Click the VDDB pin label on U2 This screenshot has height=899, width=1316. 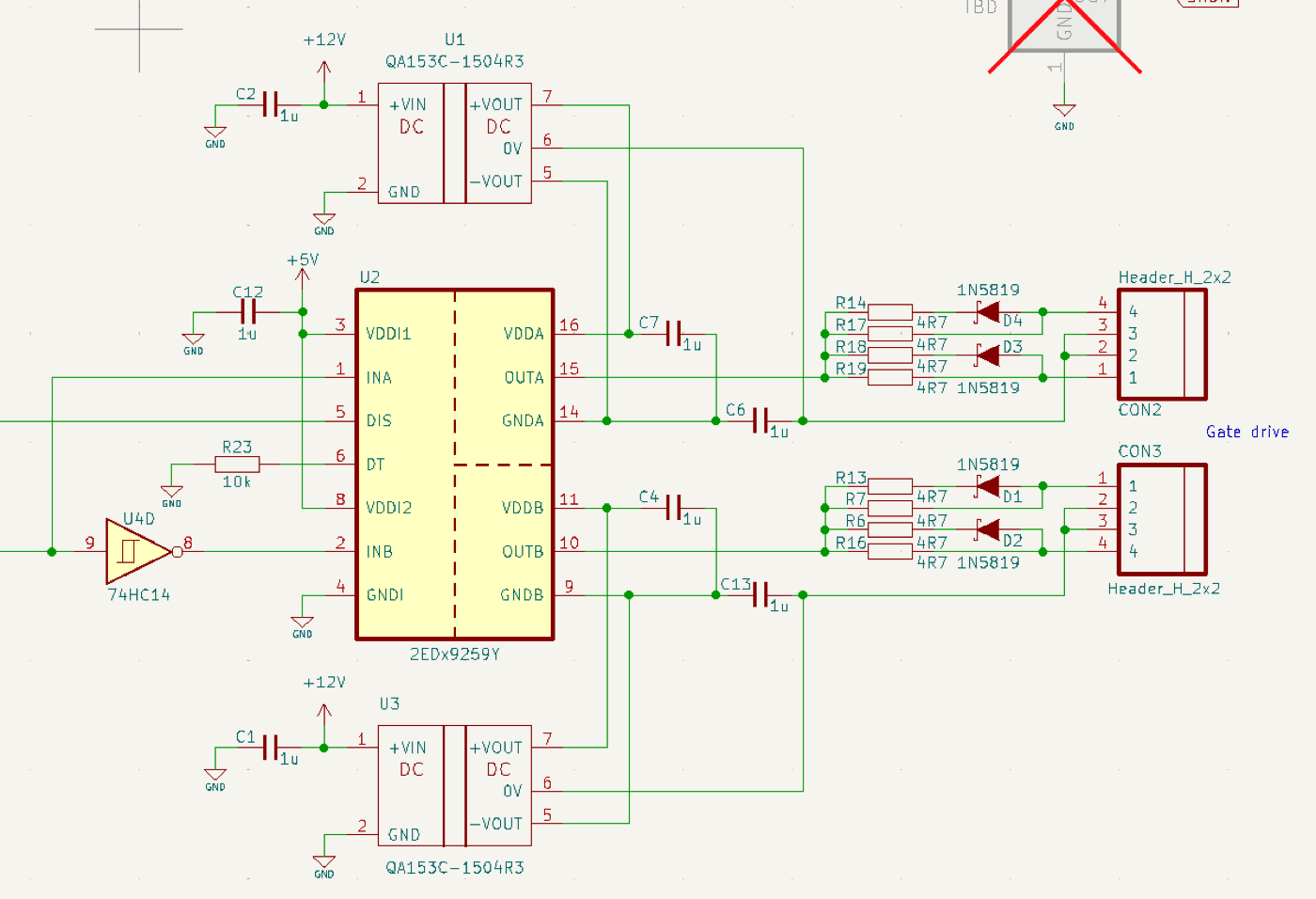coord(523,508)
